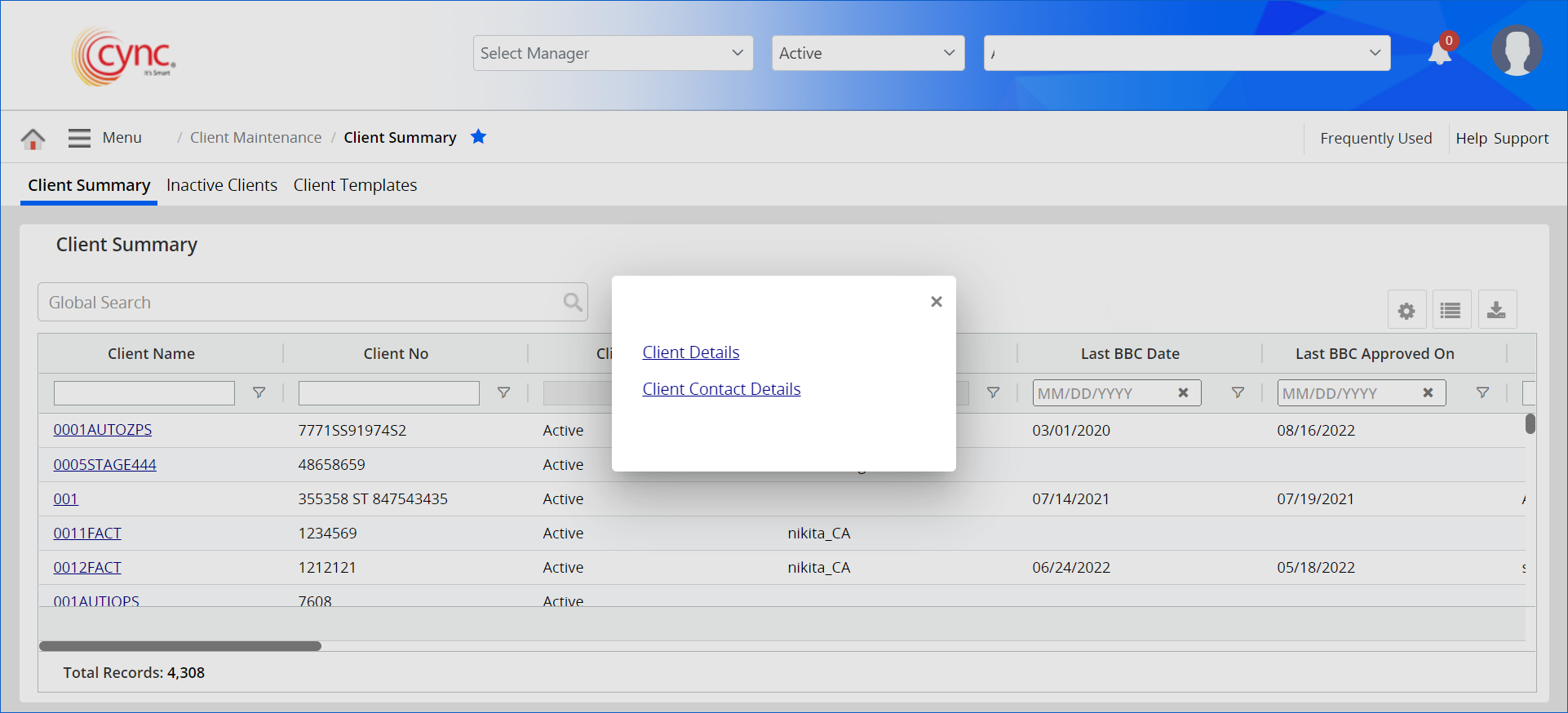Click the favorite star next to Client Summary

click(478, 137)
